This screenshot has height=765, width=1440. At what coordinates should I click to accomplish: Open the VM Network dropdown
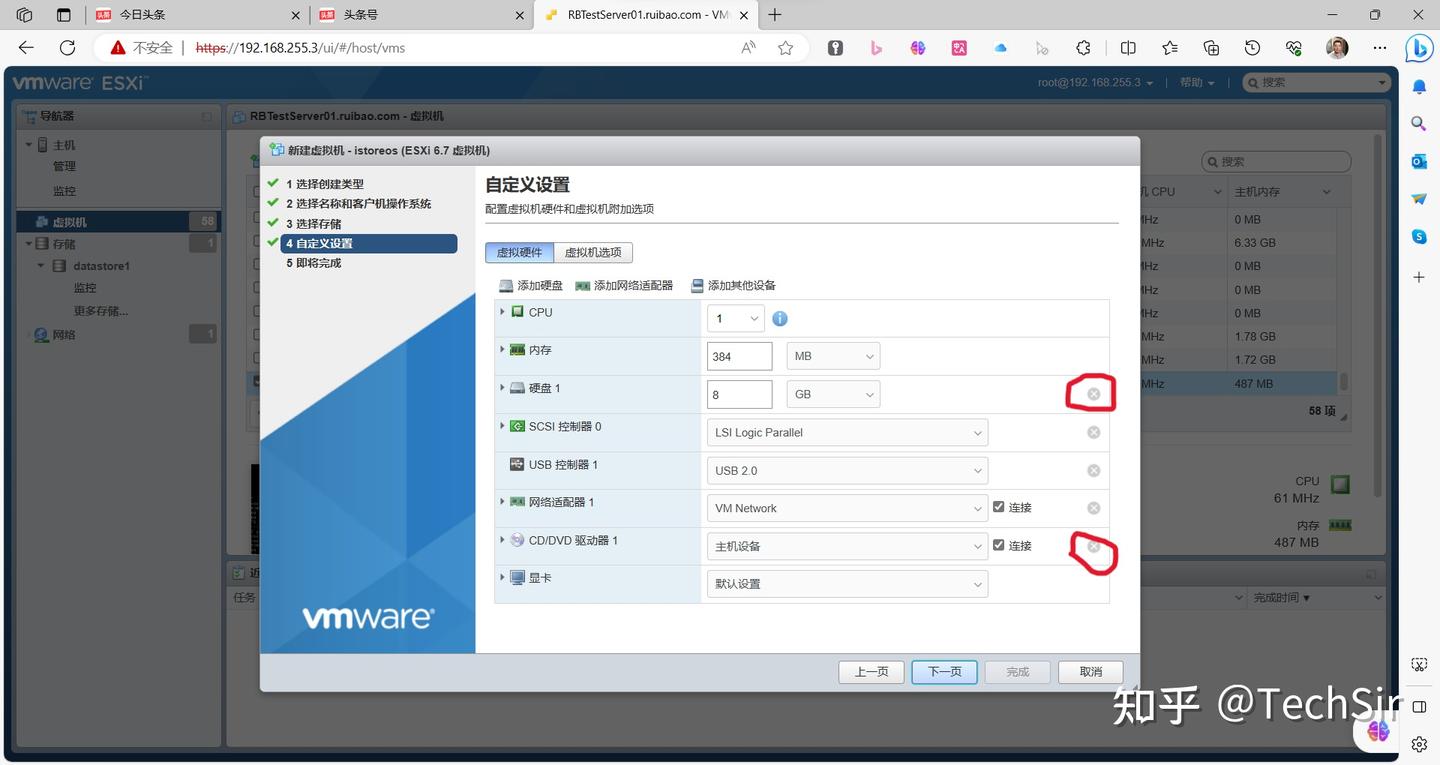click(x=847, y=508)
